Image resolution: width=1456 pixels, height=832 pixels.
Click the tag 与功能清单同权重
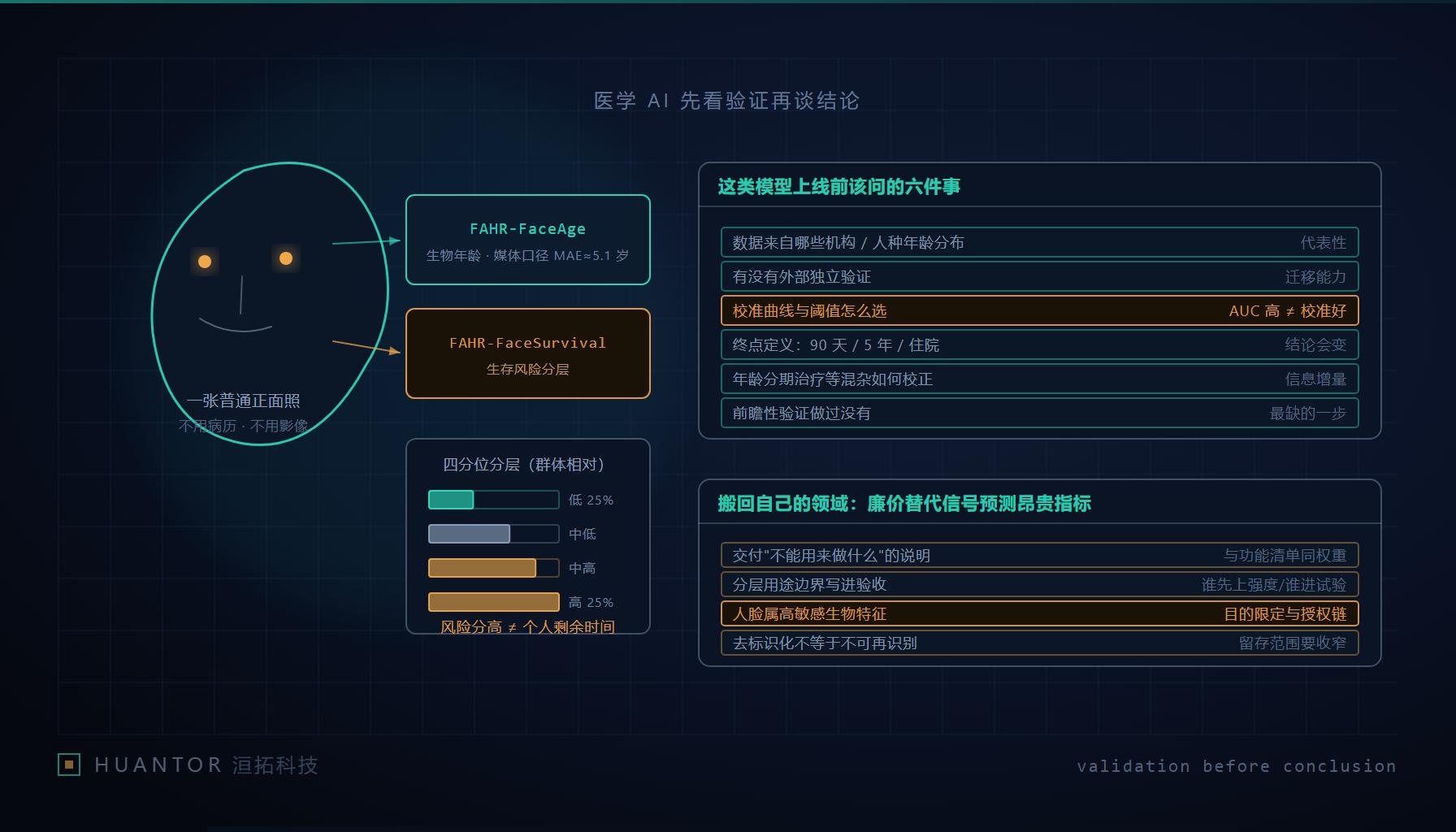1285,556
